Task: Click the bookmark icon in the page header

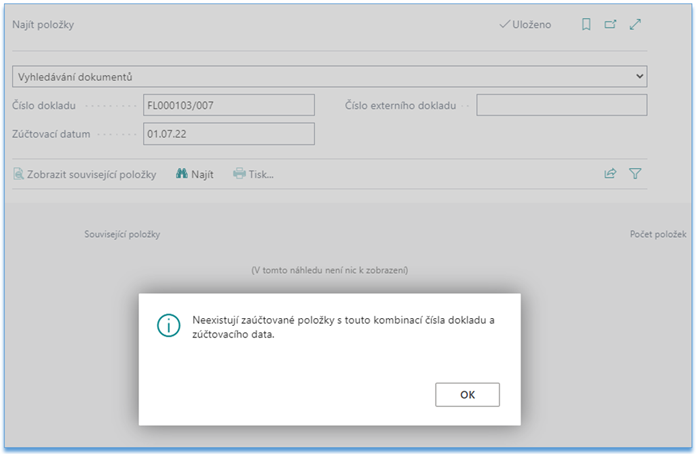Action: (587, 25)
